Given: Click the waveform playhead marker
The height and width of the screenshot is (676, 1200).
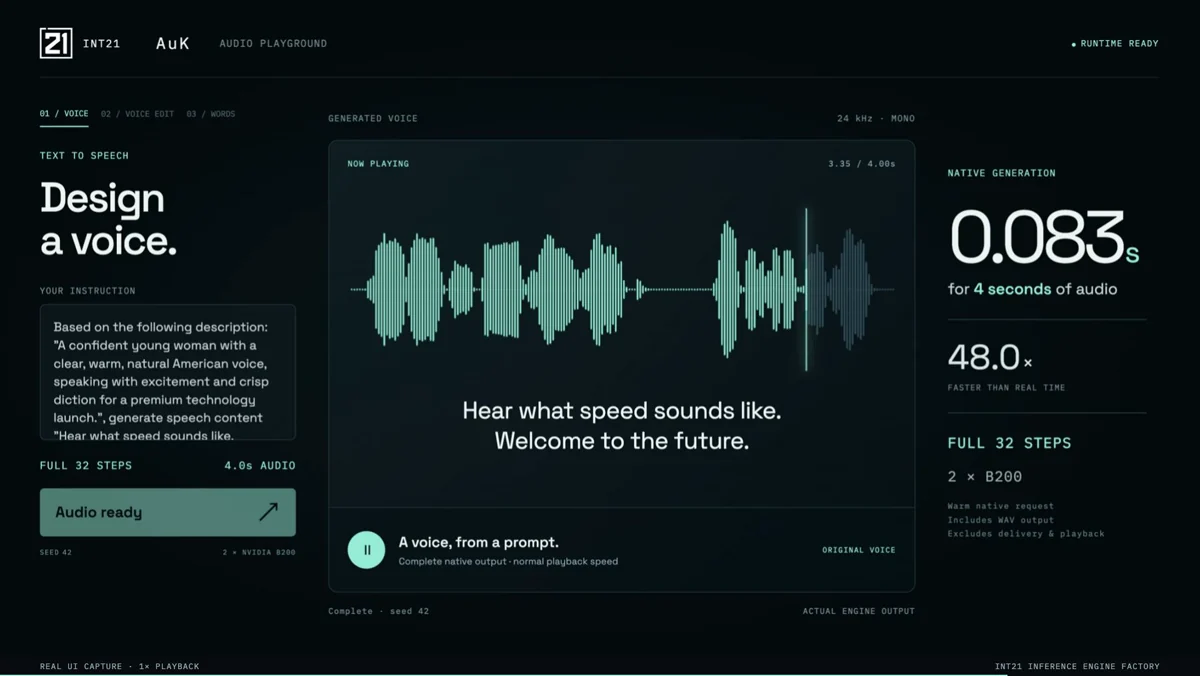Looking at the screenshot, I should [x=806, y=290].
